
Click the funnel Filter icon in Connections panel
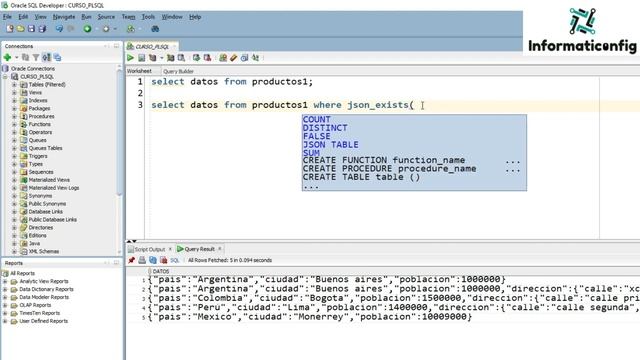[36, 58]
